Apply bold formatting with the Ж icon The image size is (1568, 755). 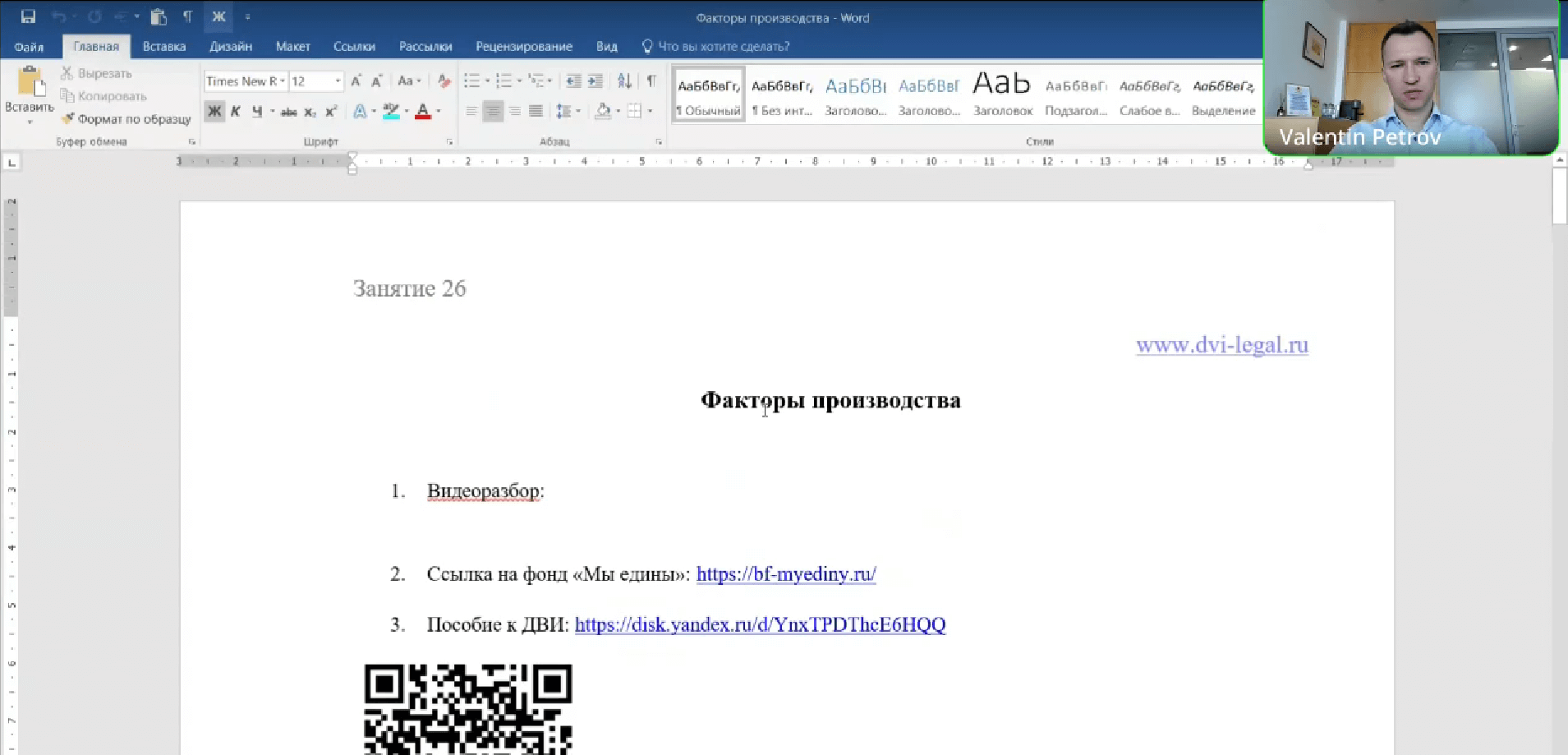pos(214,111)
